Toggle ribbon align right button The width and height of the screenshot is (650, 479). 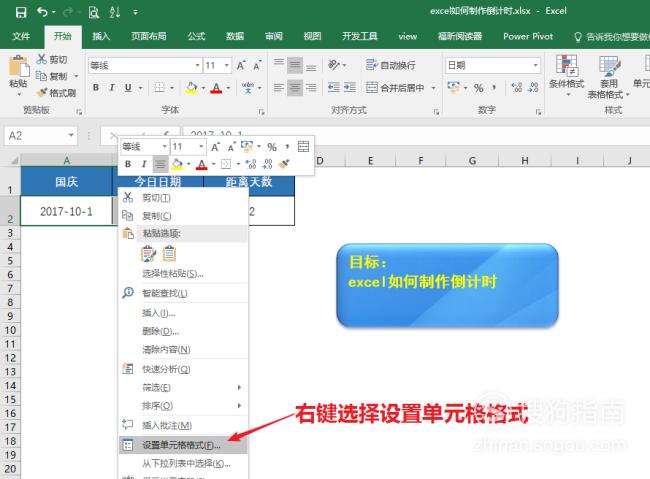coord(311,88)
